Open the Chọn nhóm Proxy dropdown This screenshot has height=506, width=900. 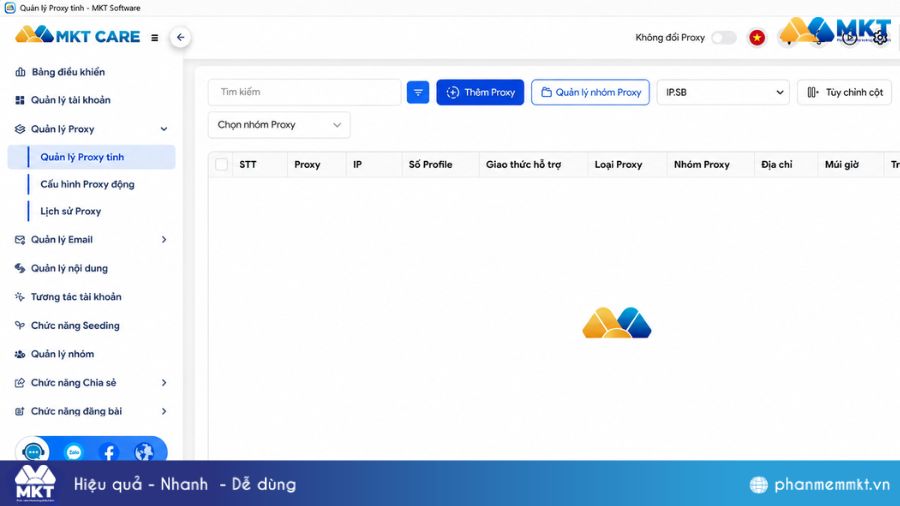[x=279, y=125]
